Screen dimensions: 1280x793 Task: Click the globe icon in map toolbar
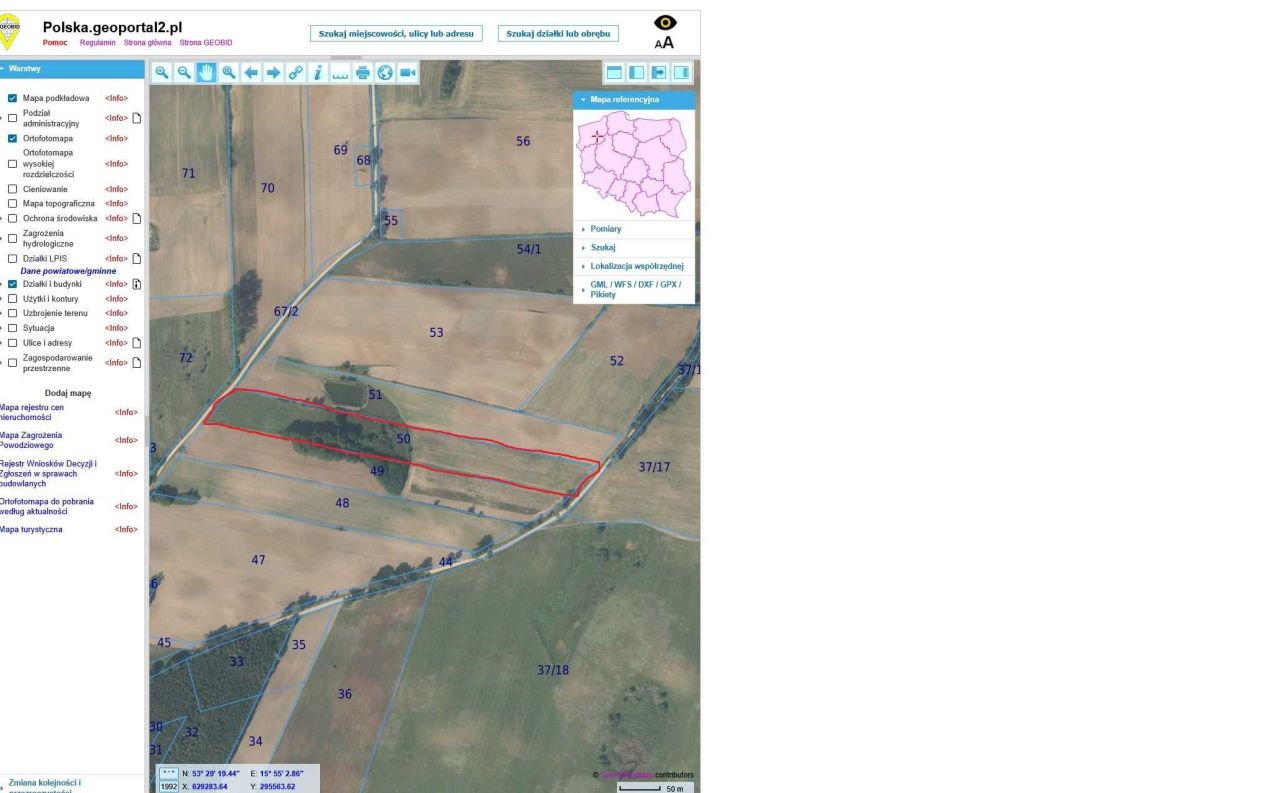pyautogui.click(x=385, y=72)
